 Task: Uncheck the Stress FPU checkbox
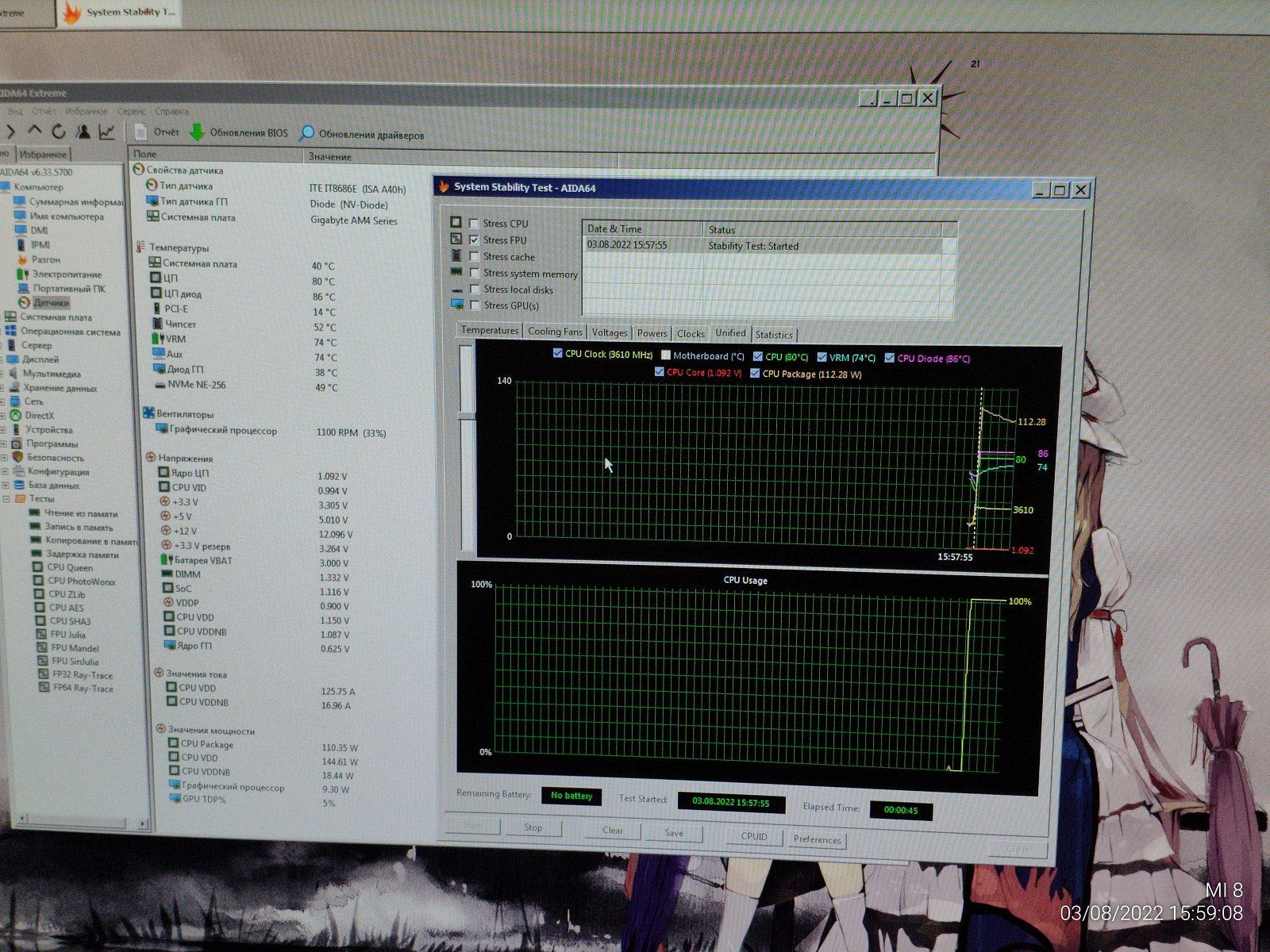click(x=474, y=240)
